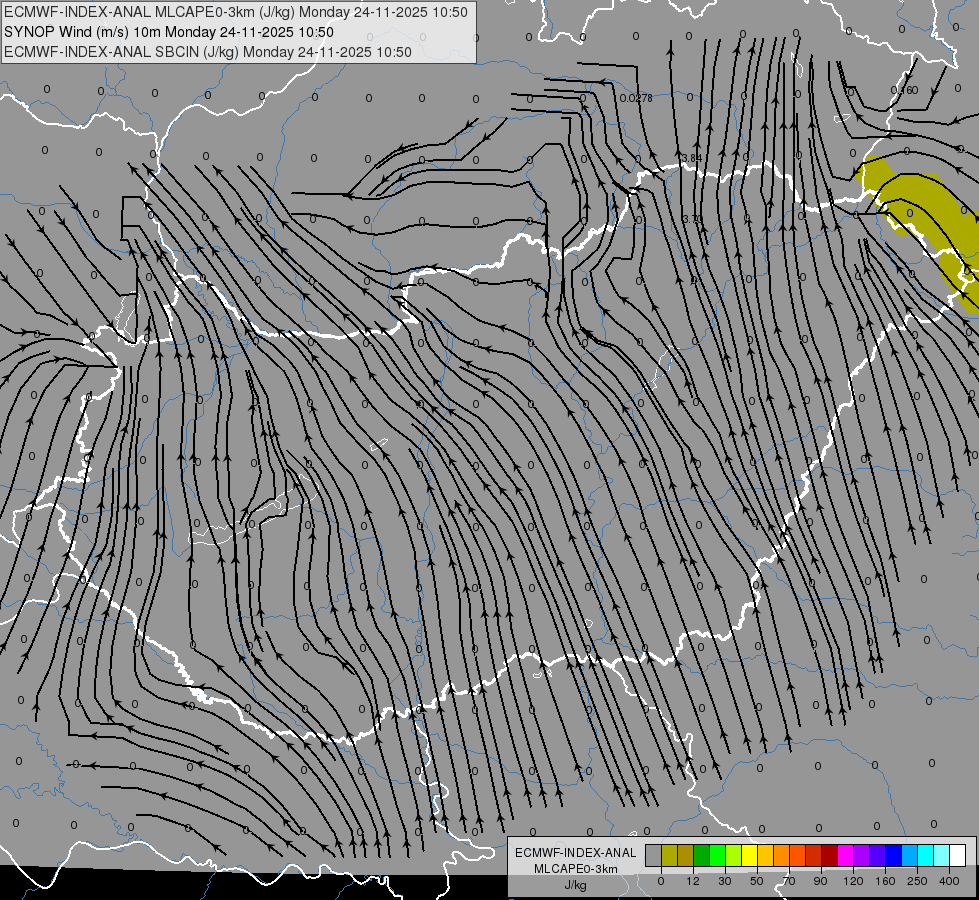Select the bright green legend swatch

[717, 855]
